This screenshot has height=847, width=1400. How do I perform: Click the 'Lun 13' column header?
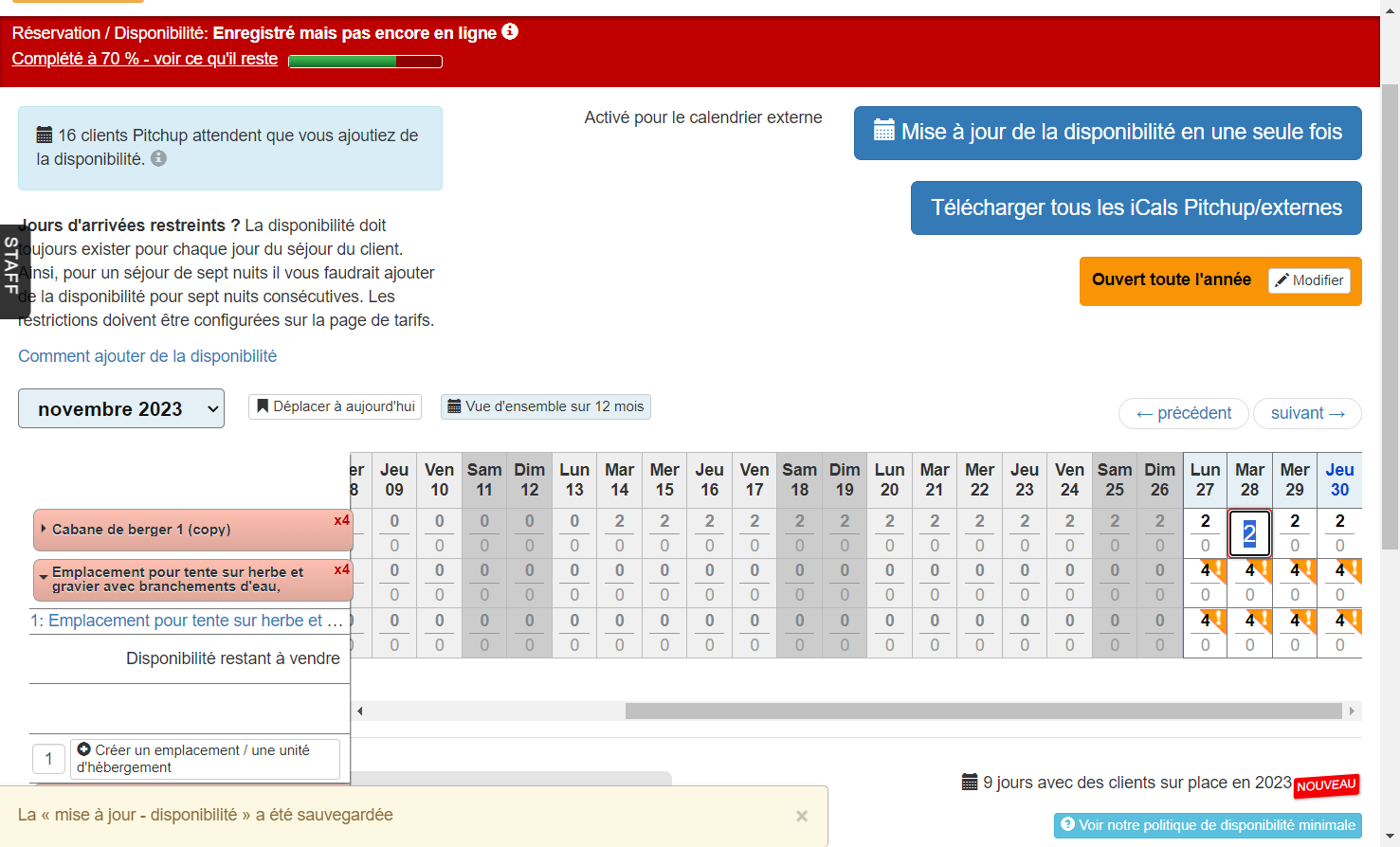pos(574,480)
